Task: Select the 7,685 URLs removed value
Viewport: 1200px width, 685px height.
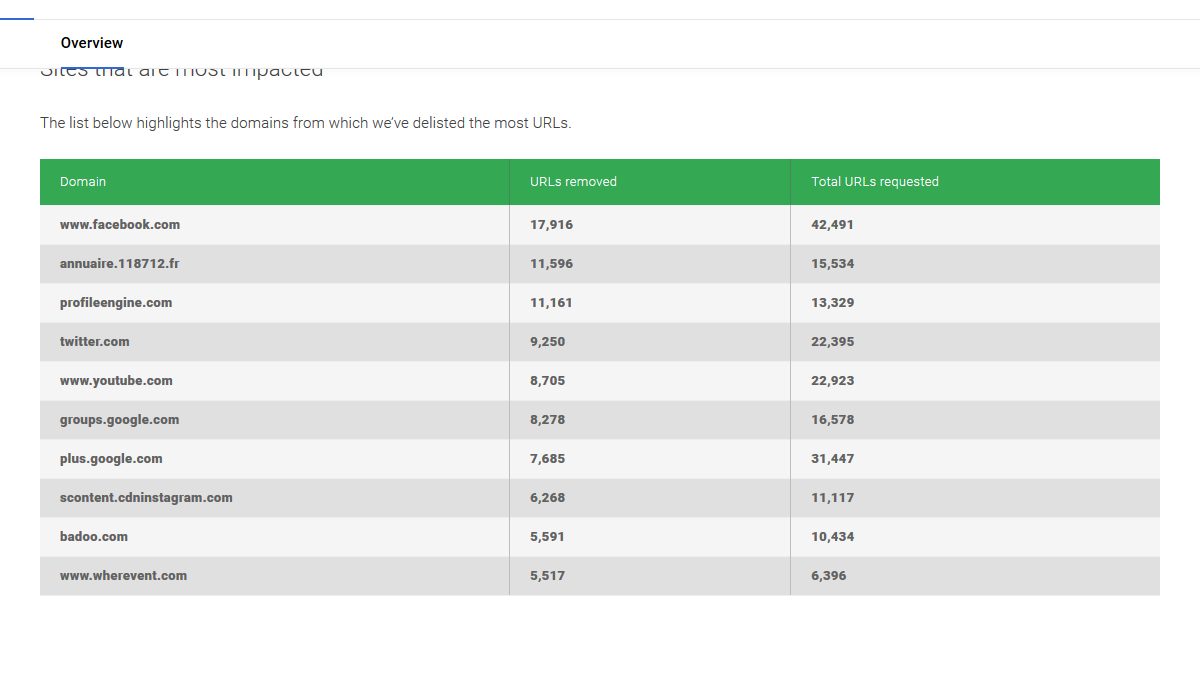Action: coord(548,459)
